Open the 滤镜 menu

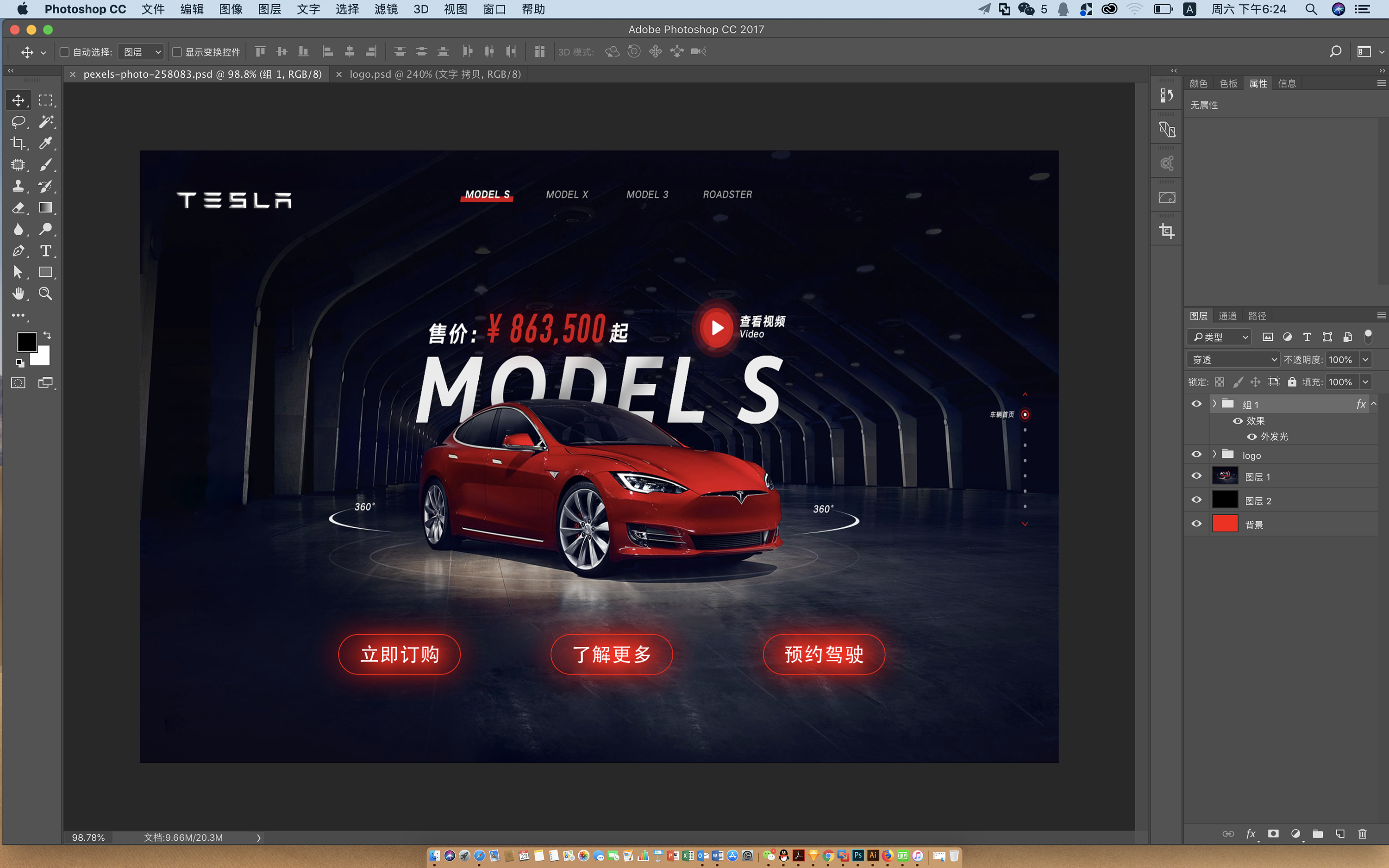point(386,9)
